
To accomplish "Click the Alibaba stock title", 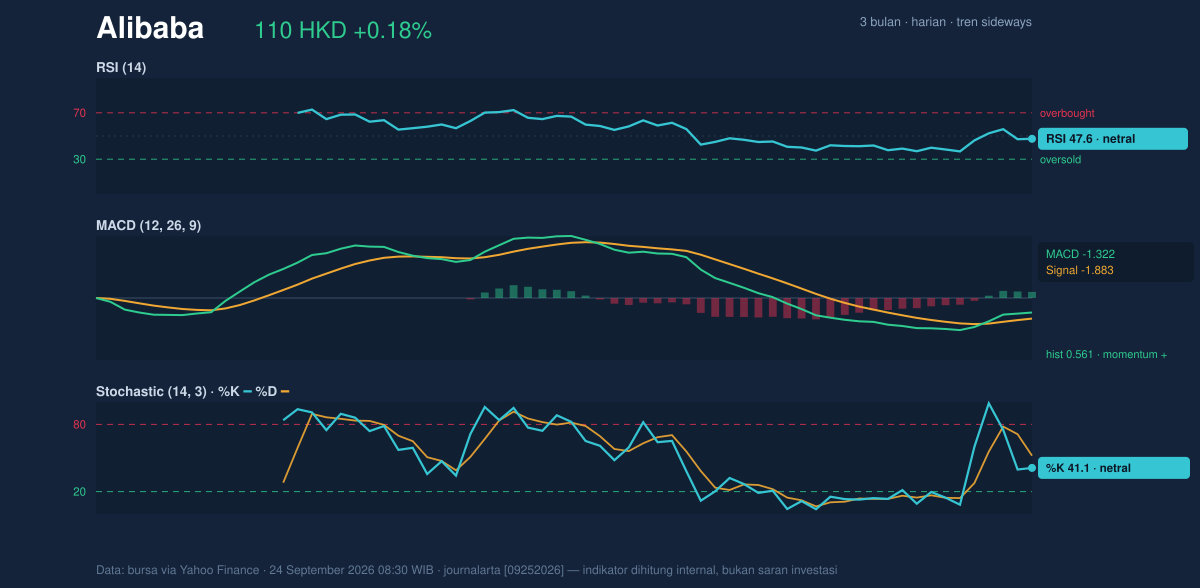I will (x=150, y=29).
